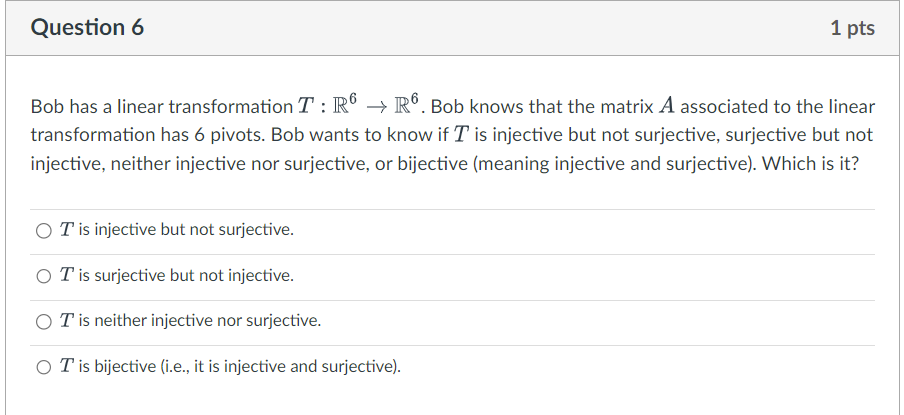The image size is (904, 415).
Task: Mark the bijective option's radio button
Action: point(44,367)
